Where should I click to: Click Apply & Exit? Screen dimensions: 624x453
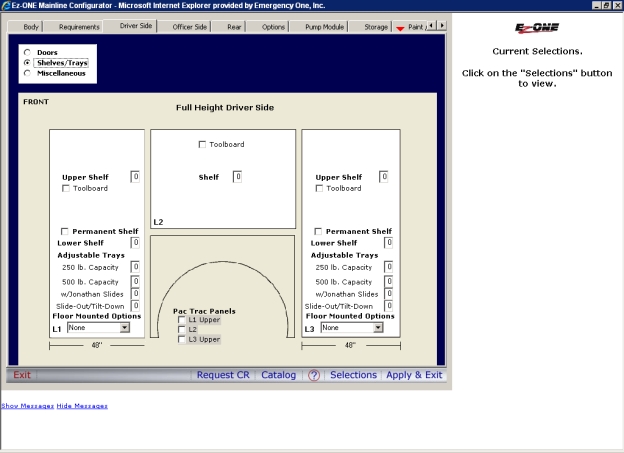(x=414, y=375)
